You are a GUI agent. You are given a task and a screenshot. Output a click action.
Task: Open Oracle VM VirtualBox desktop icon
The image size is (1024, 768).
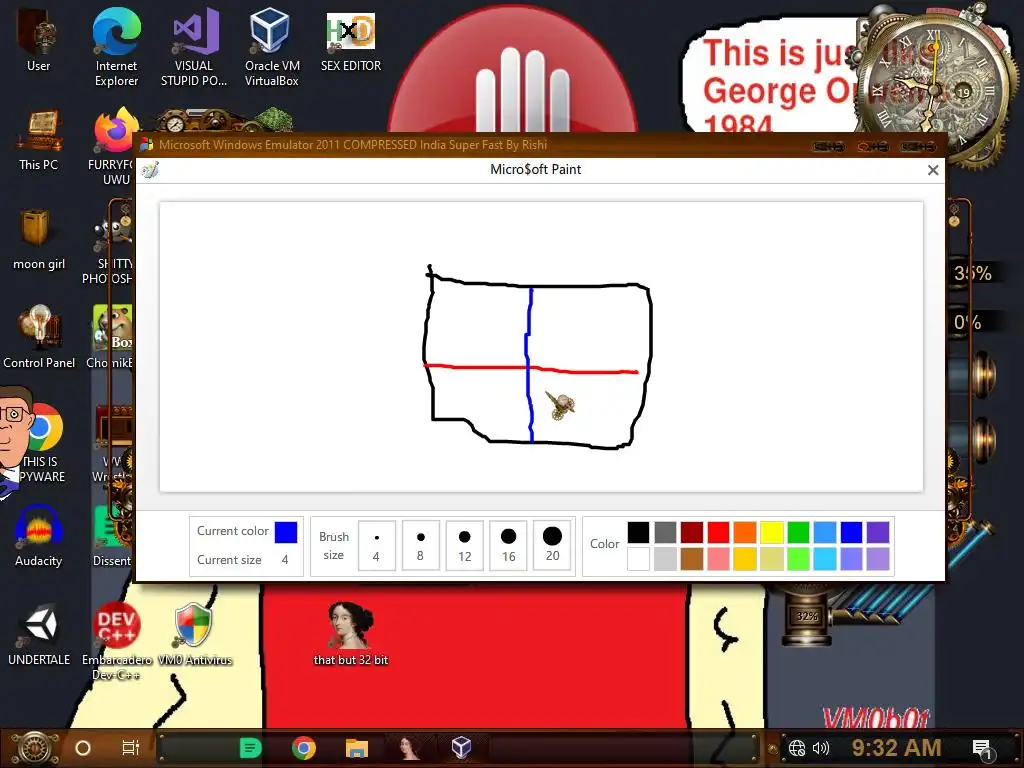tap(272, 47)
